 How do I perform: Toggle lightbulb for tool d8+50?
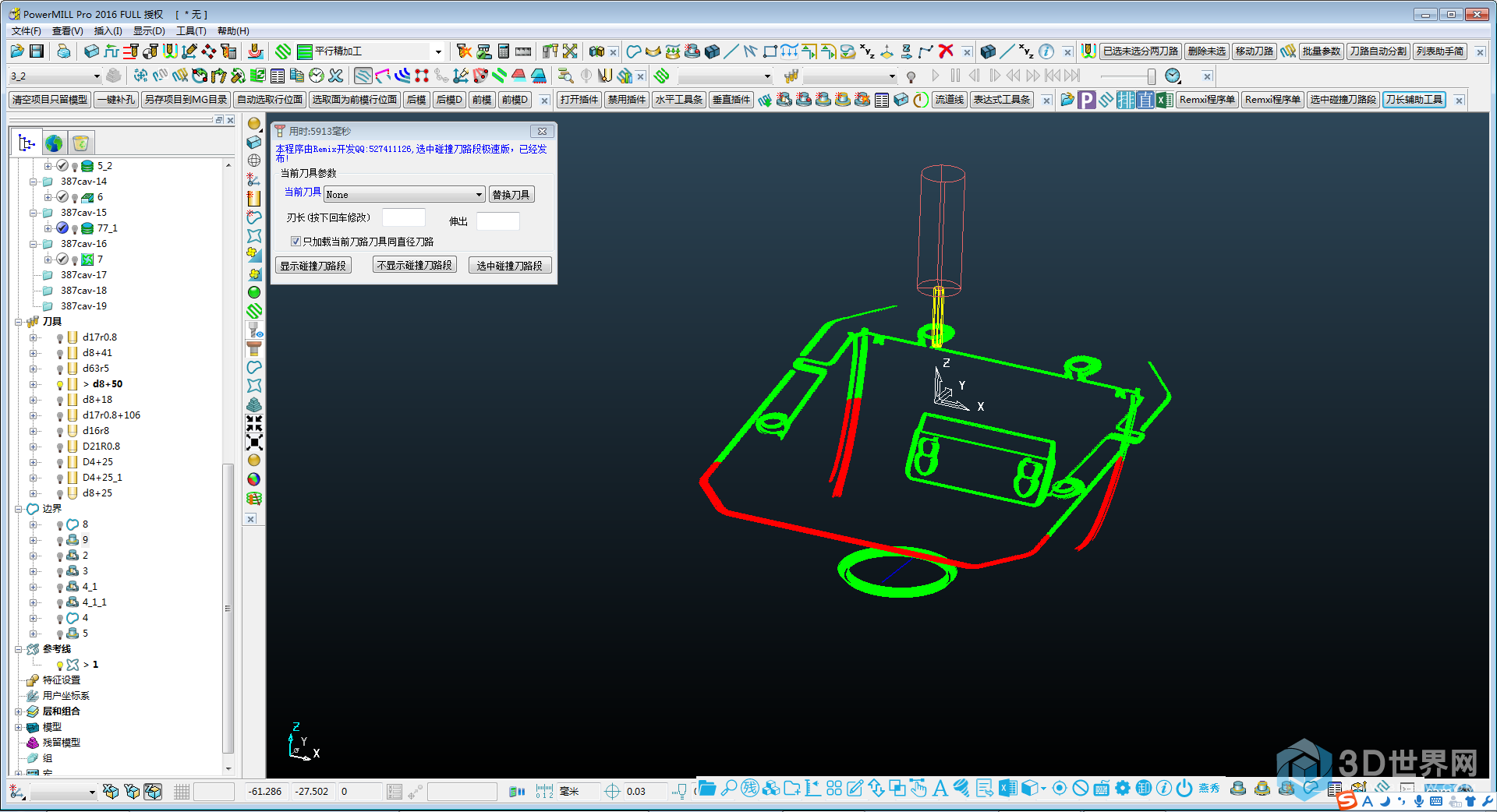click(60, 385)
